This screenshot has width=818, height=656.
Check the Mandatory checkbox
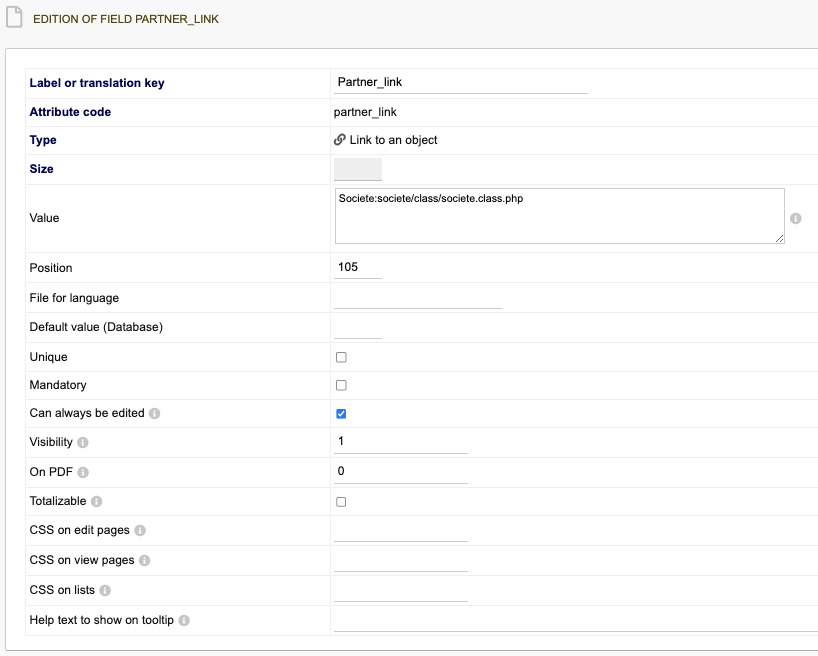coord(341,385)
